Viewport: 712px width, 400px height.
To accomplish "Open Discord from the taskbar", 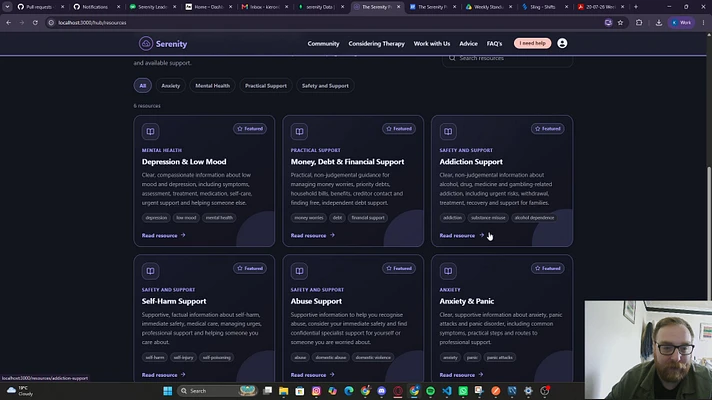I will pyautogui.click(x=381, y=391).
